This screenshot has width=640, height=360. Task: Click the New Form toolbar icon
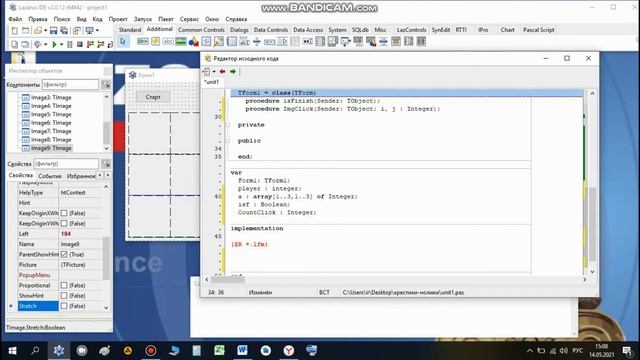[x=25, y=31]
